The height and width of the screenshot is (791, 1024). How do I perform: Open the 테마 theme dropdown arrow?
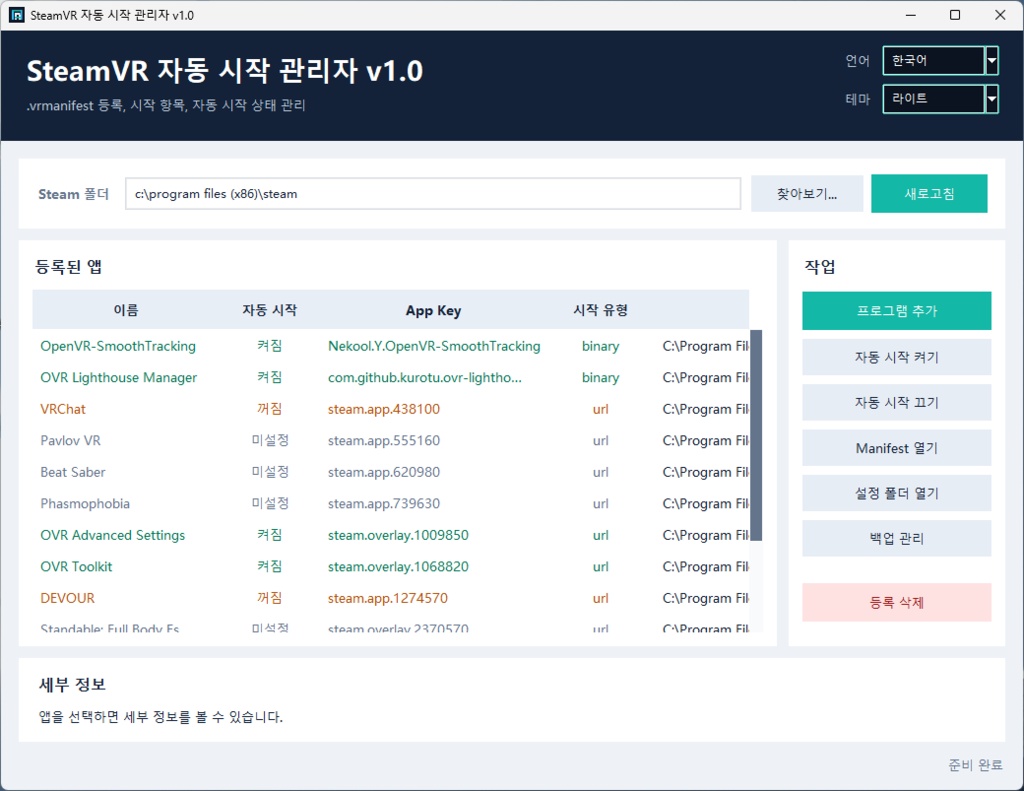coord(991,99)
